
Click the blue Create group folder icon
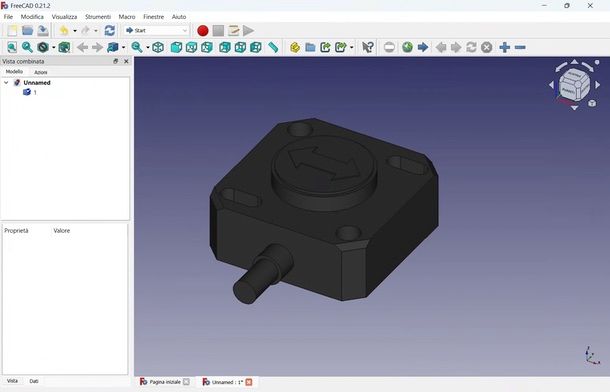[x=310, y=47]
